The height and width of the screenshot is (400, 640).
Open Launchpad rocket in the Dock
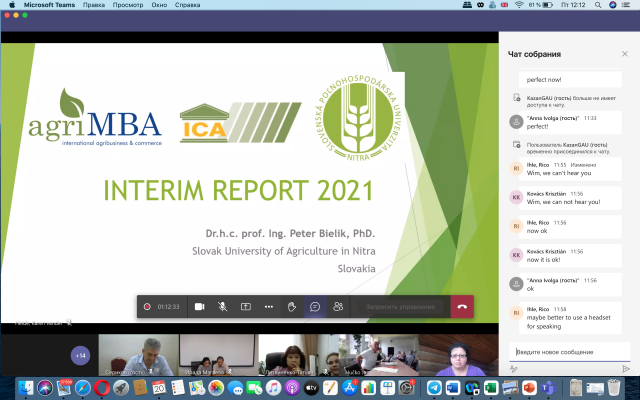click(x=121, y=388)
